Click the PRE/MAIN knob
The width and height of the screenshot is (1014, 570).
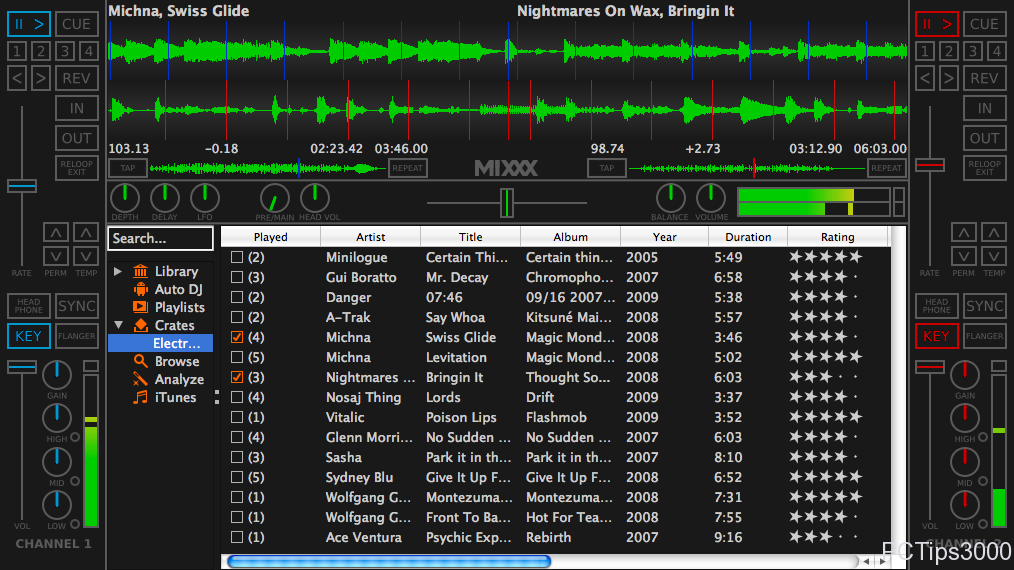coord(275,198)
